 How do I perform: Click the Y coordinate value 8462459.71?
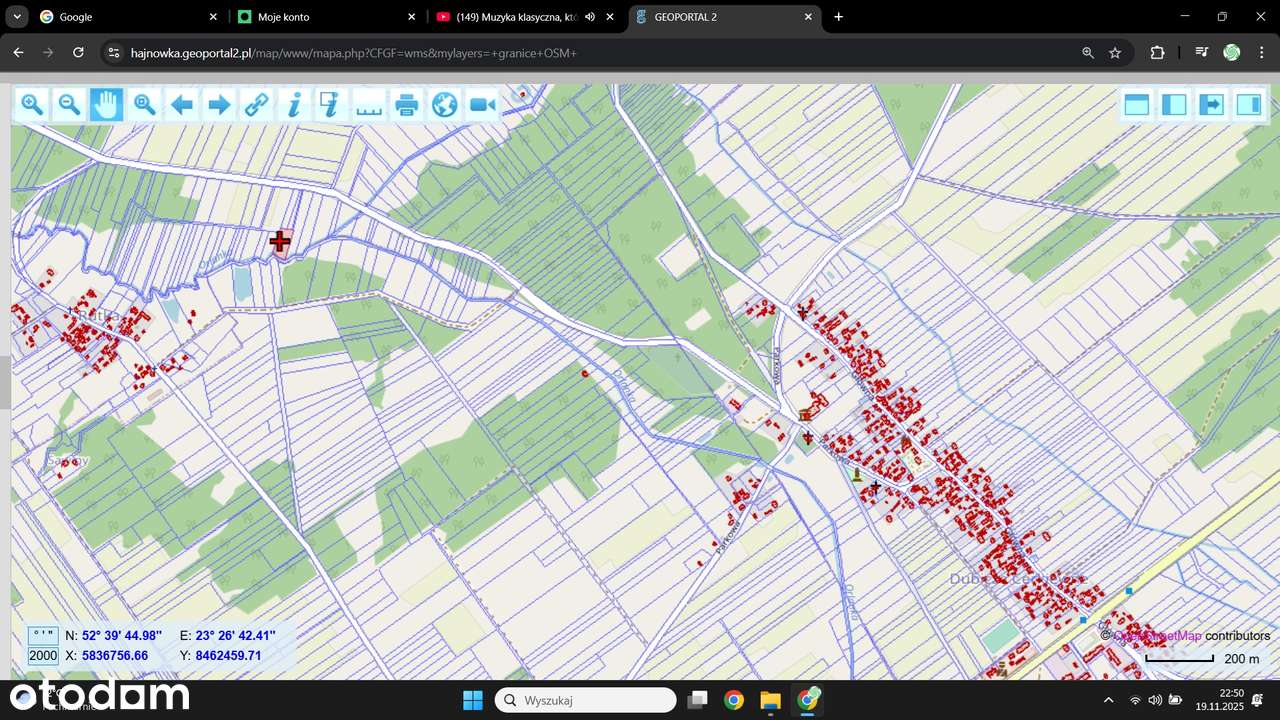tap(228, 656)
